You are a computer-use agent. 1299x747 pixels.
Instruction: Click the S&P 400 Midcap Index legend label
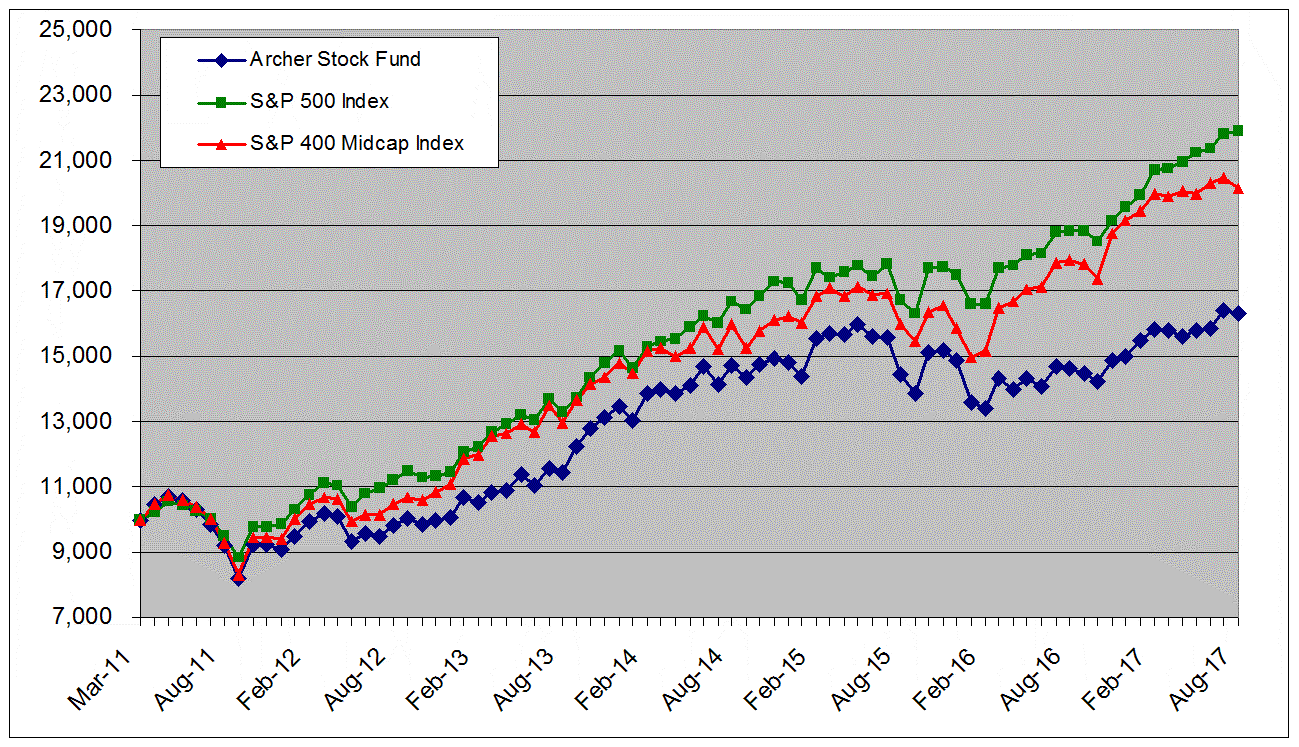(356, 143)
